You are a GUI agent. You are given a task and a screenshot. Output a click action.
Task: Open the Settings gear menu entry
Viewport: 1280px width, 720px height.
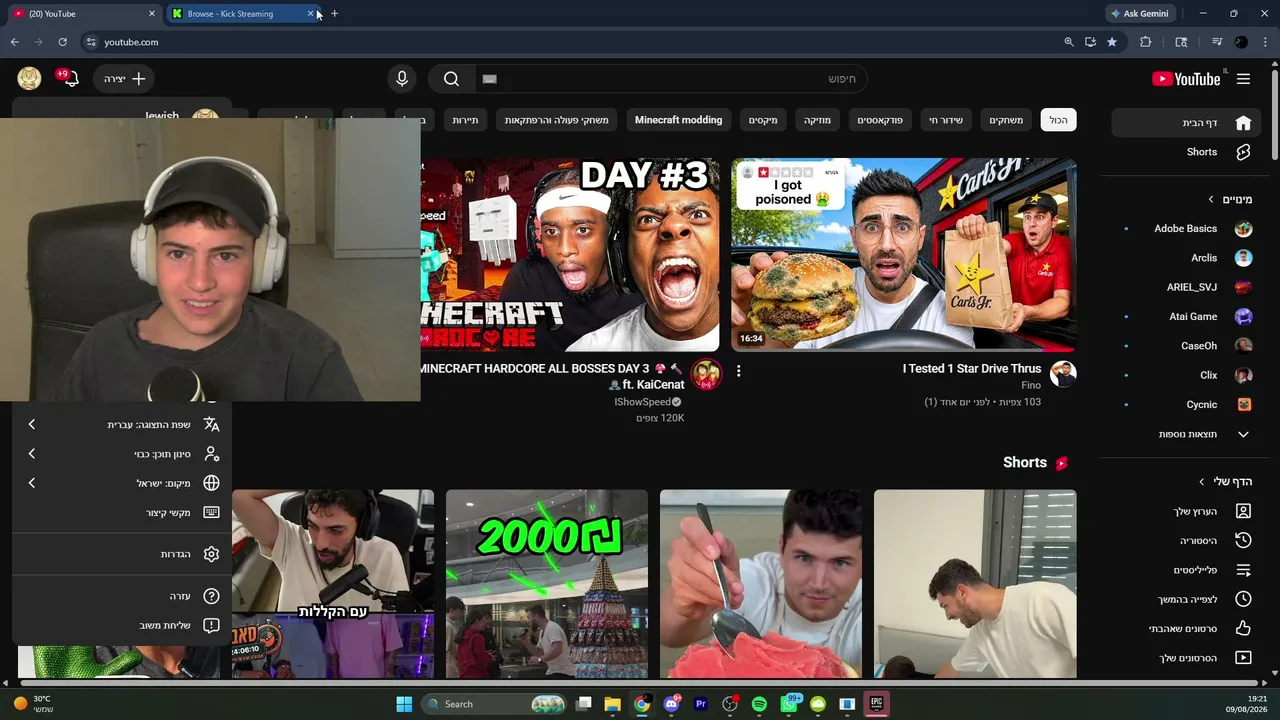pyautogui.click(x=122, y=554)
